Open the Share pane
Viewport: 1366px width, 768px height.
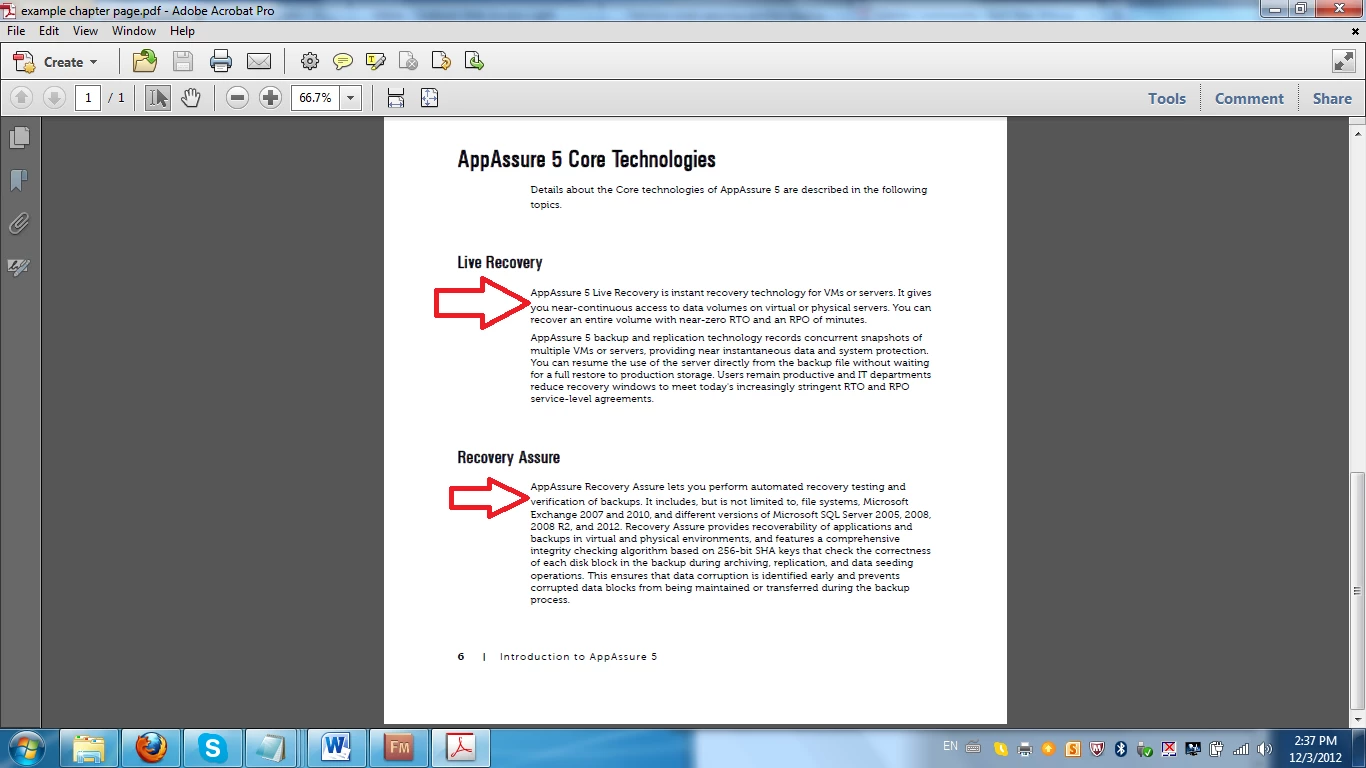click(1332, 98)
